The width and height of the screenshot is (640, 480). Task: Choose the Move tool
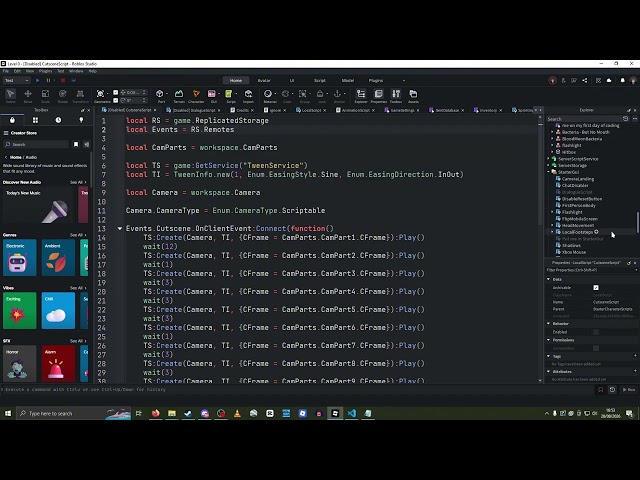pos(28,96)
